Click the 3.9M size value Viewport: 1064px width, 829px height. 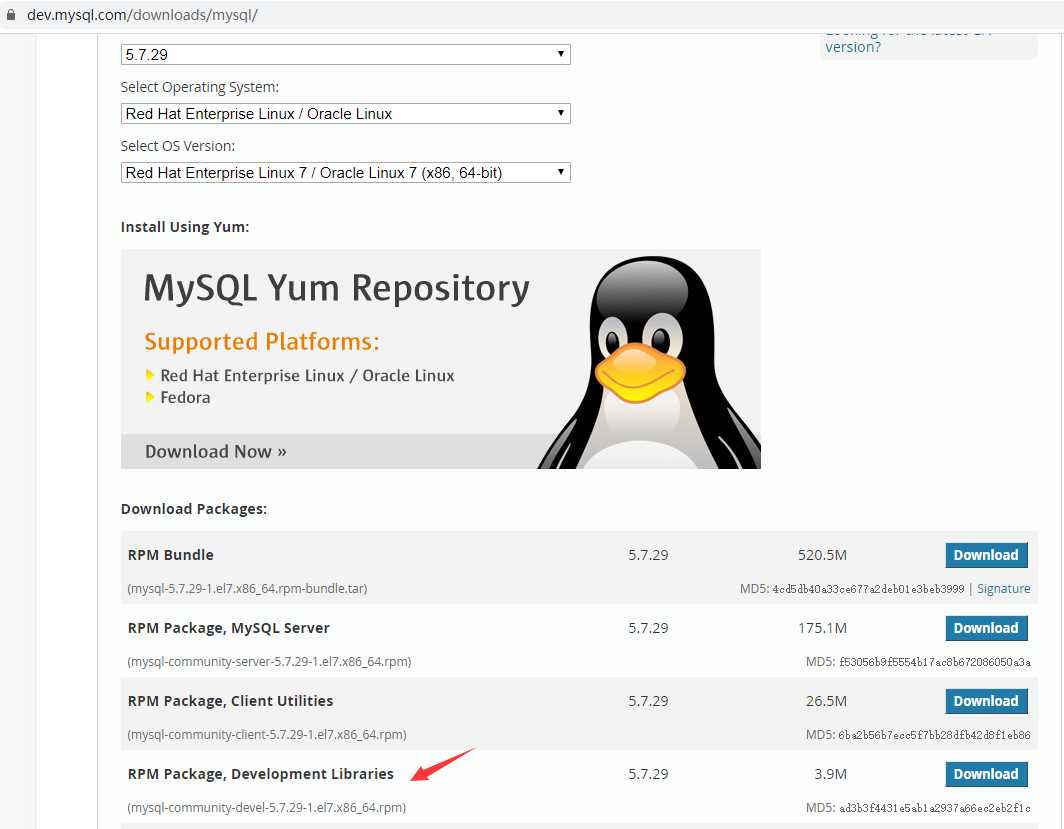[x=830, y=774]
